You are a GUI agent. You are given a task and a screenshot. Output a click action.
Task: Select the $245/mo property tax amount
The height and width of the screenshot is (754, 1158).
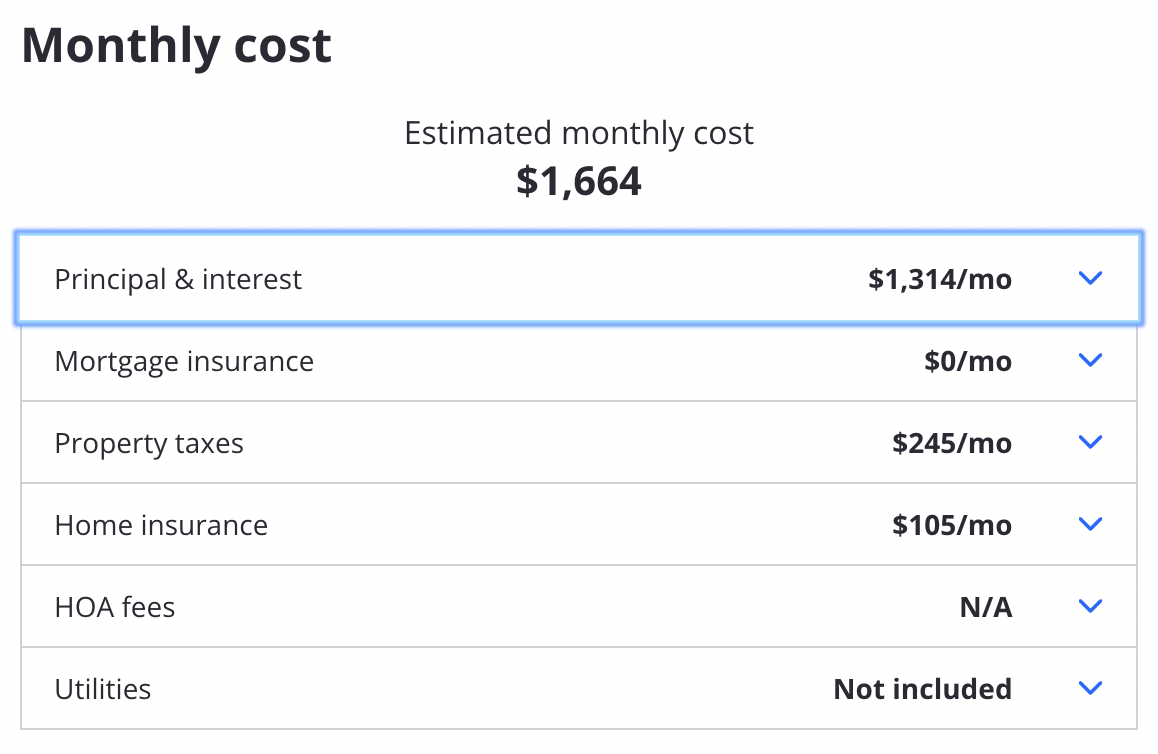click(951, 443)
